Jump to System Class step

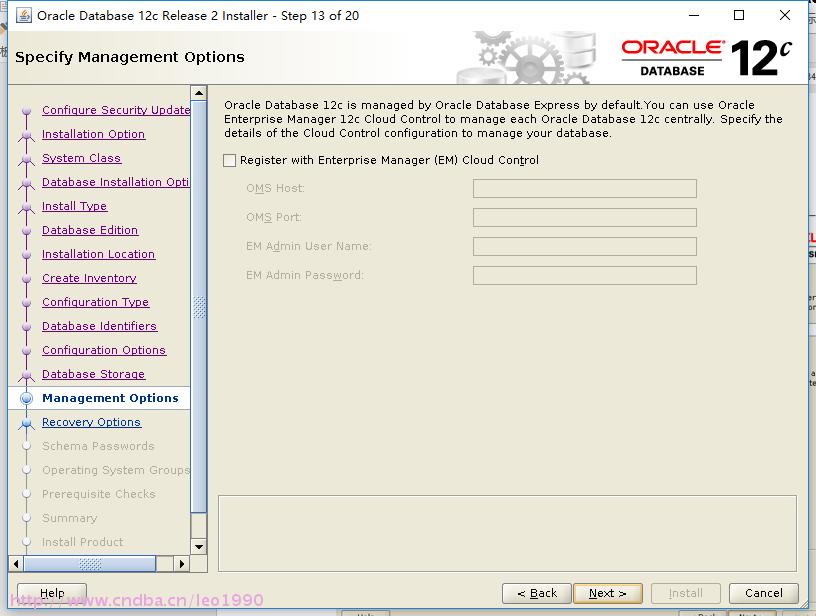coord(82,158)
